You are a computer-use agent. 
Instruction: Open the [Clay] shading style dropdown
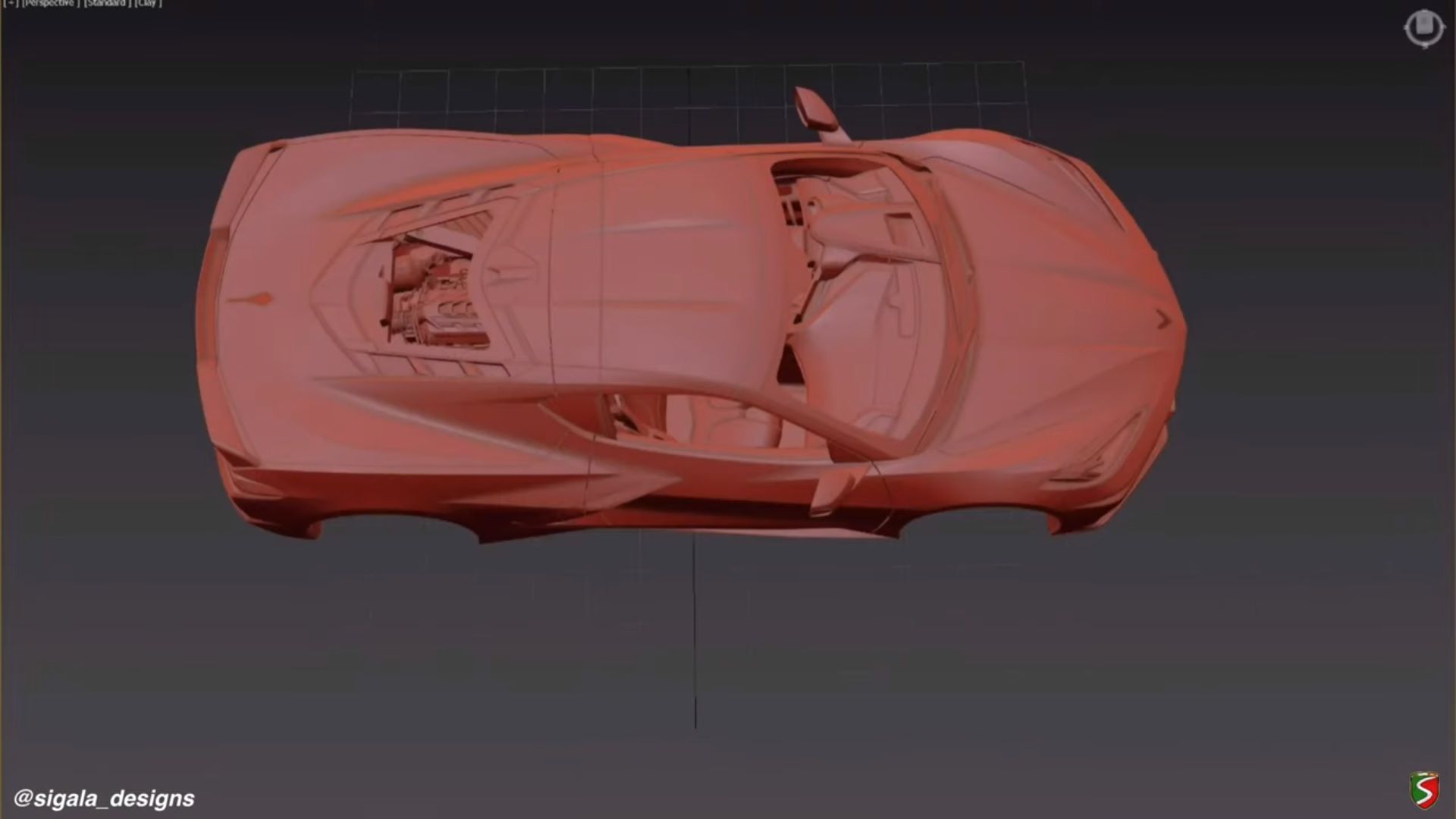point(146,3)
